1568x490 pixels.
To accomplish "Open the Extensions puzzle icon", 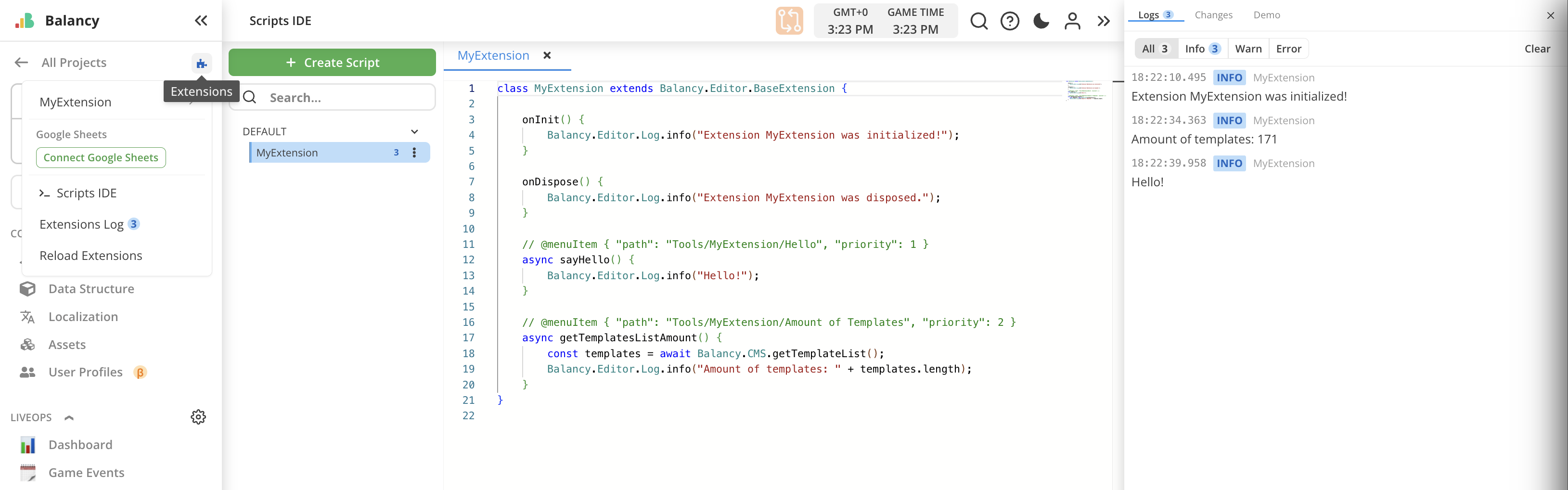I will click(202, 64).
